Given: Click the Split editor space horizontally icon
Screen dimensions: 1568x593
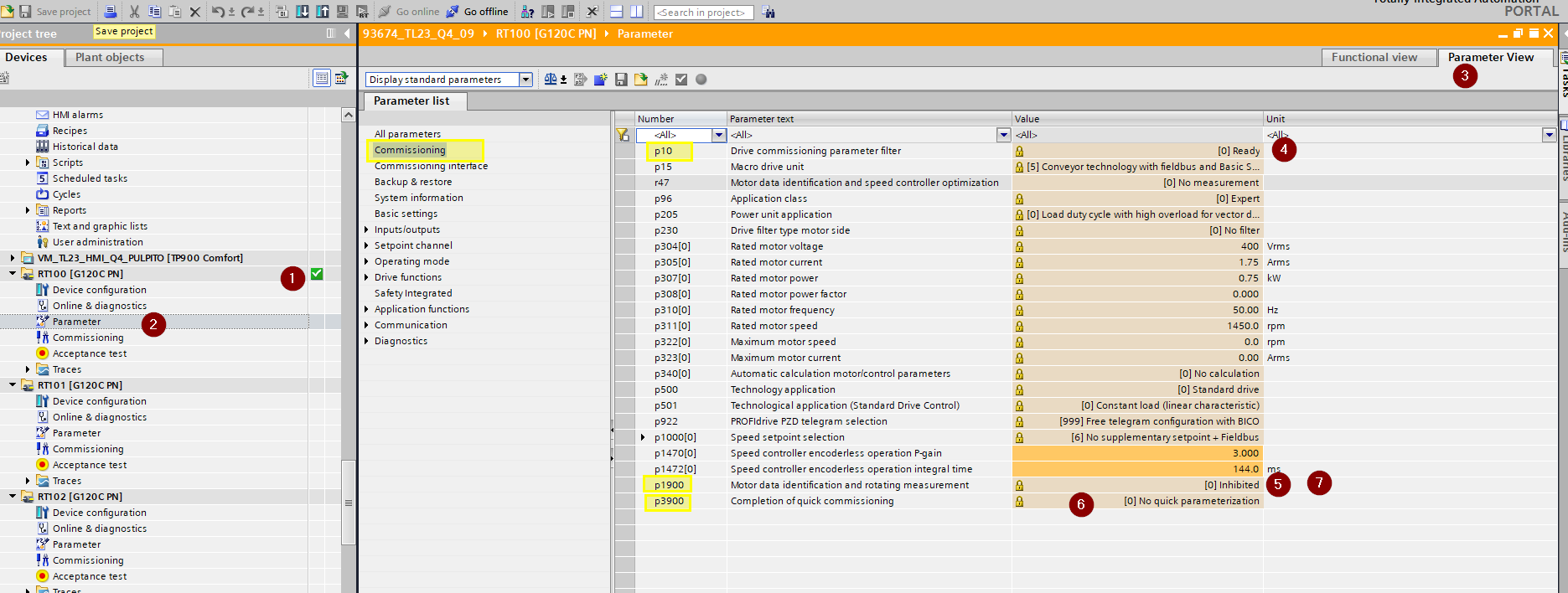Looking at the screenshot, I should pyautogui.click(x=617, y=12).
